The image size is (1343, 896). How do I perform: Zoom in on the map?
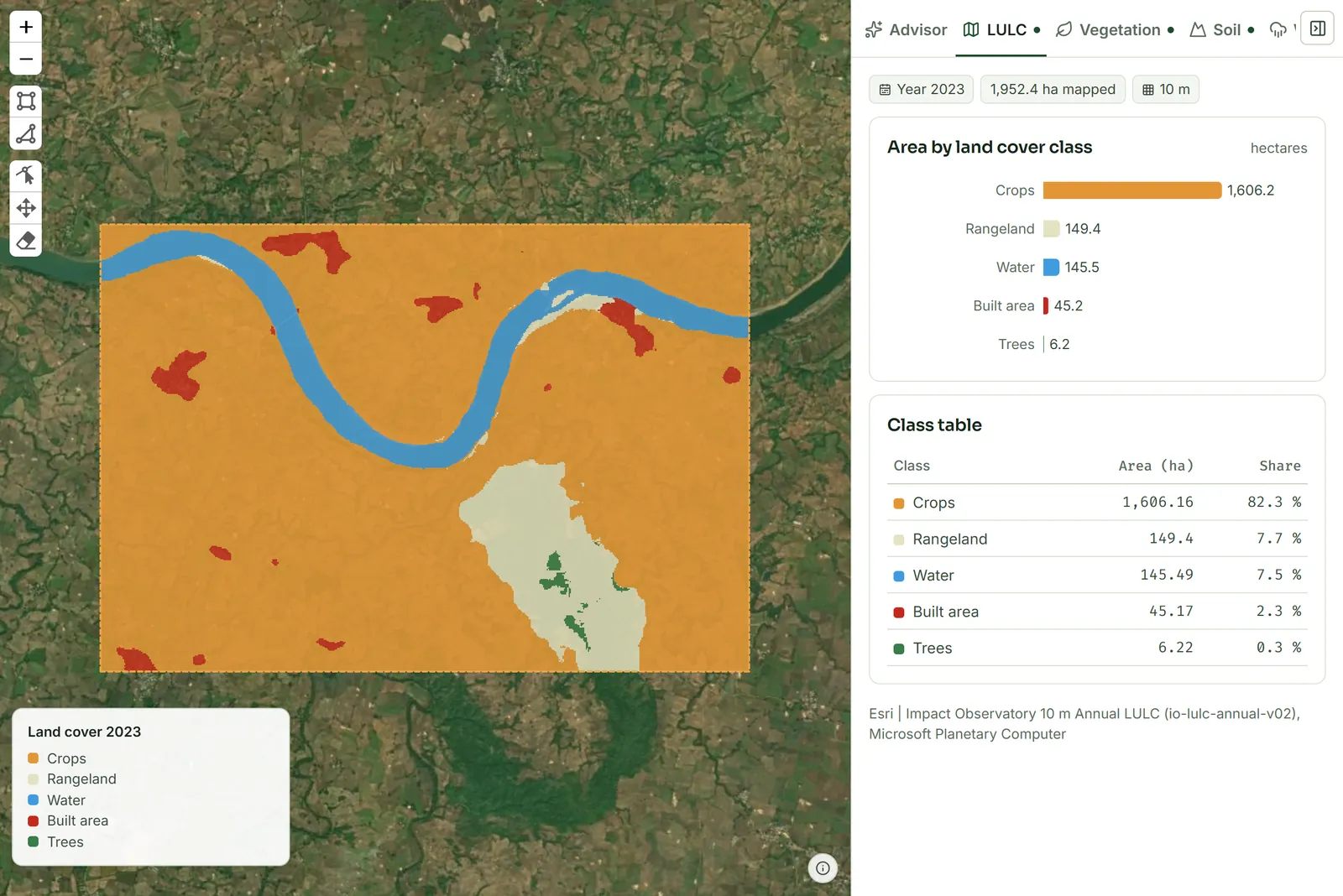pyautogui.click(x=26, y=27)
